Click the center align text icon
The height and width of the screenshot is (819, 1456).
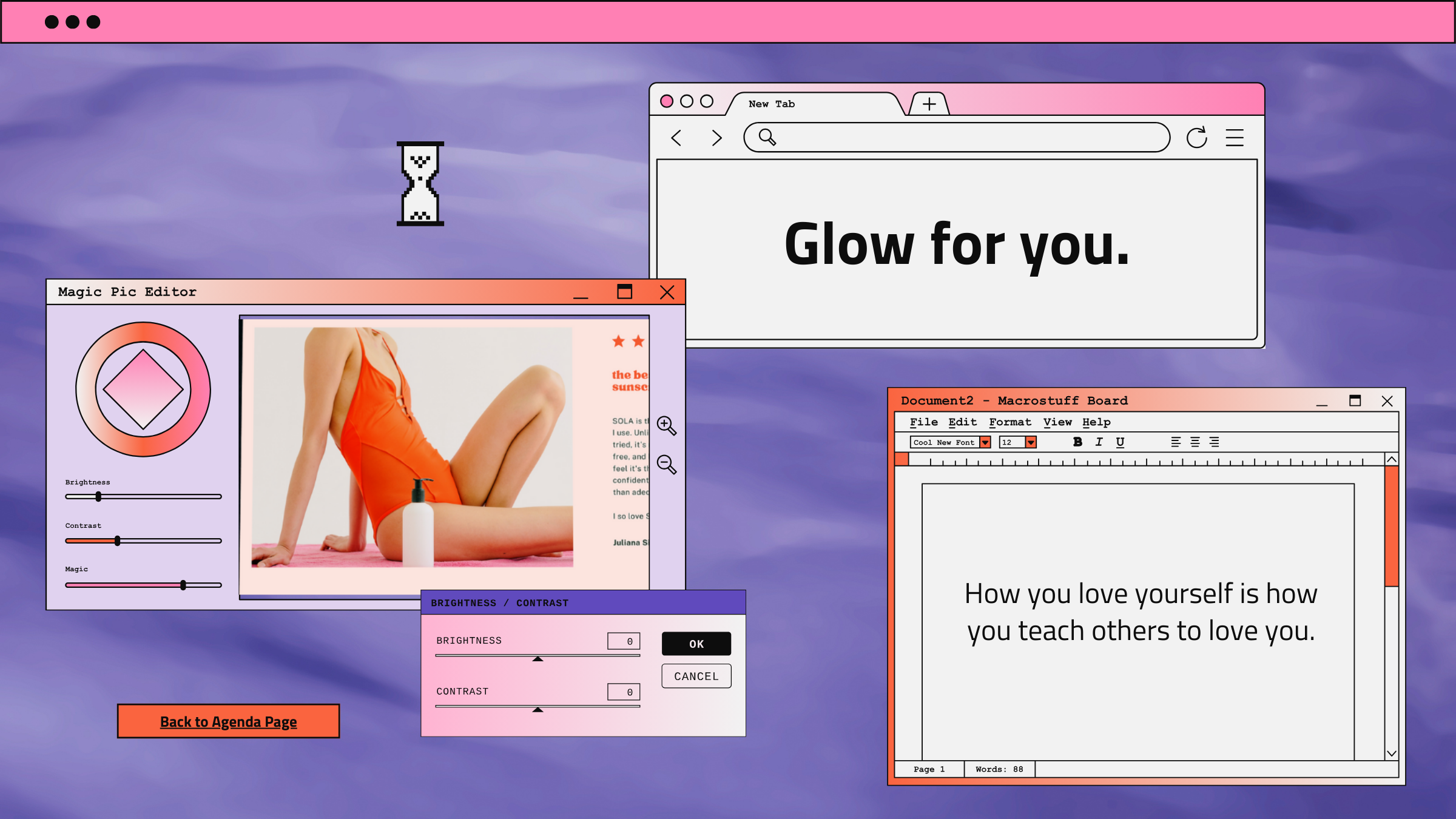(x=1195, y=442)
